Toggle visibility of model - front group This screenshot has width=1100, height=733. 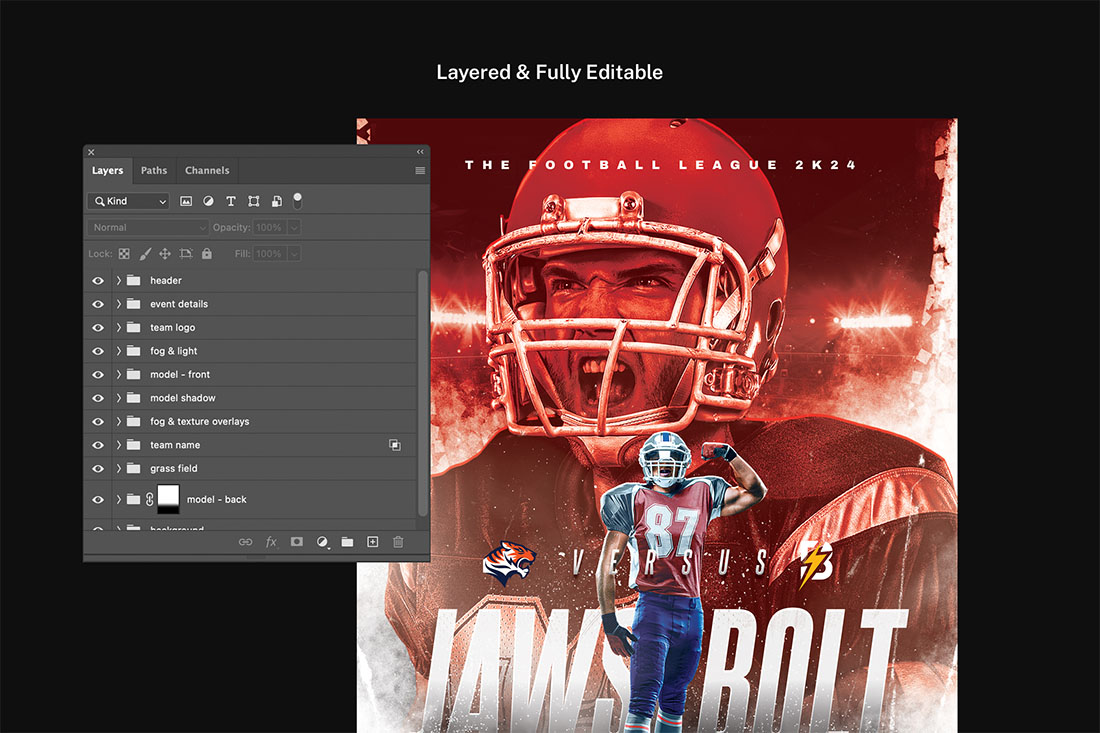click(x=98, y=375)
